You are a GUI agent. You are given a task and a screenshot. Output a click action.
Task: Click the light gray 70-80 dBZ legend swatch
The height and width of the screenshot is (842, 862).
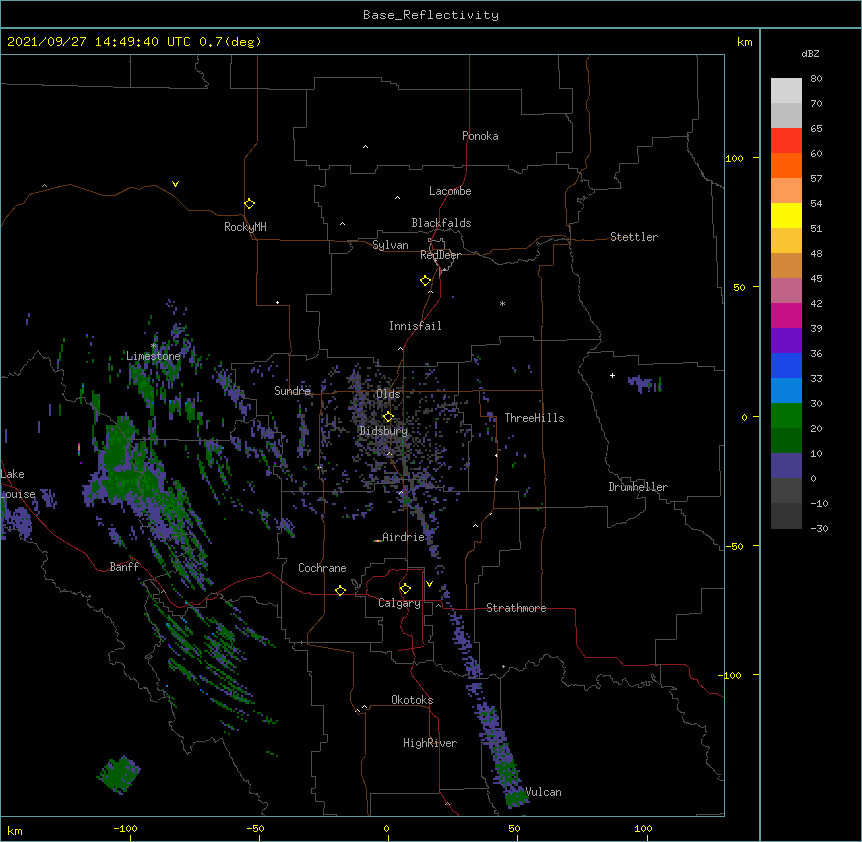tap(786, 91)
